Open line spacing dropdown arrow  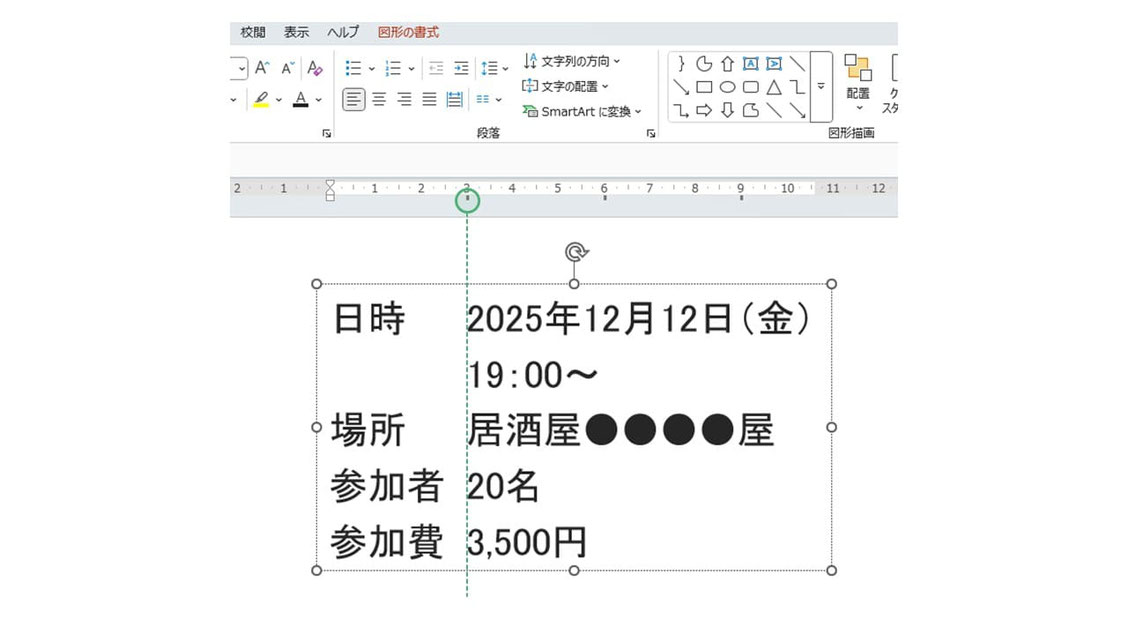(506, 69)
